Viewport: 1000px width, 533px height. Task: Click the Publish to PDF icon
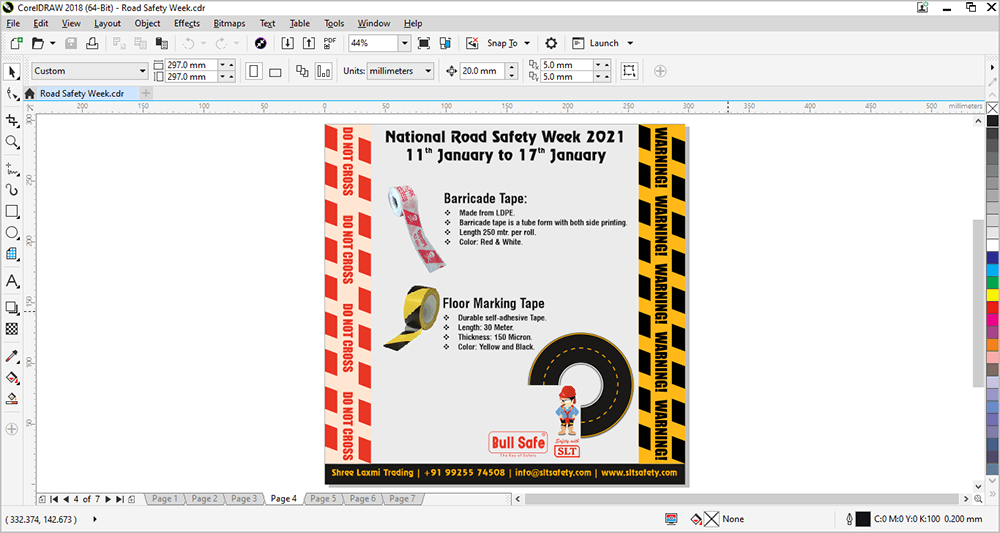point(330,43)
